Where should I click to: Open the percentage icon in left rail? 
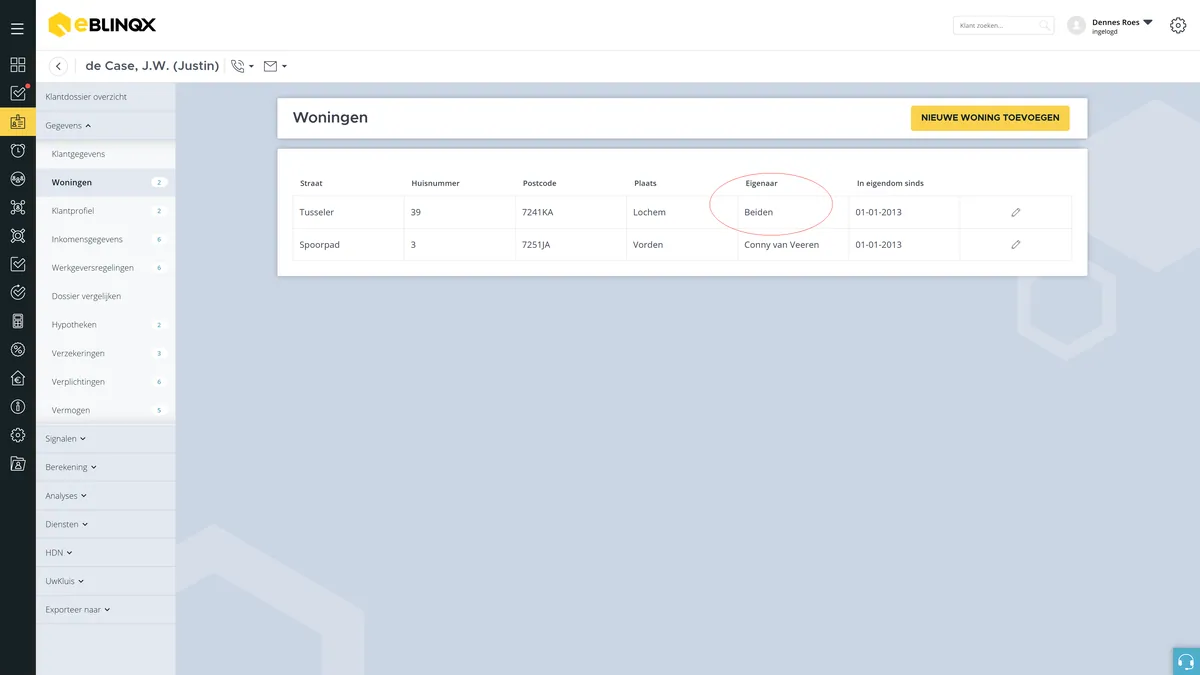17,350
